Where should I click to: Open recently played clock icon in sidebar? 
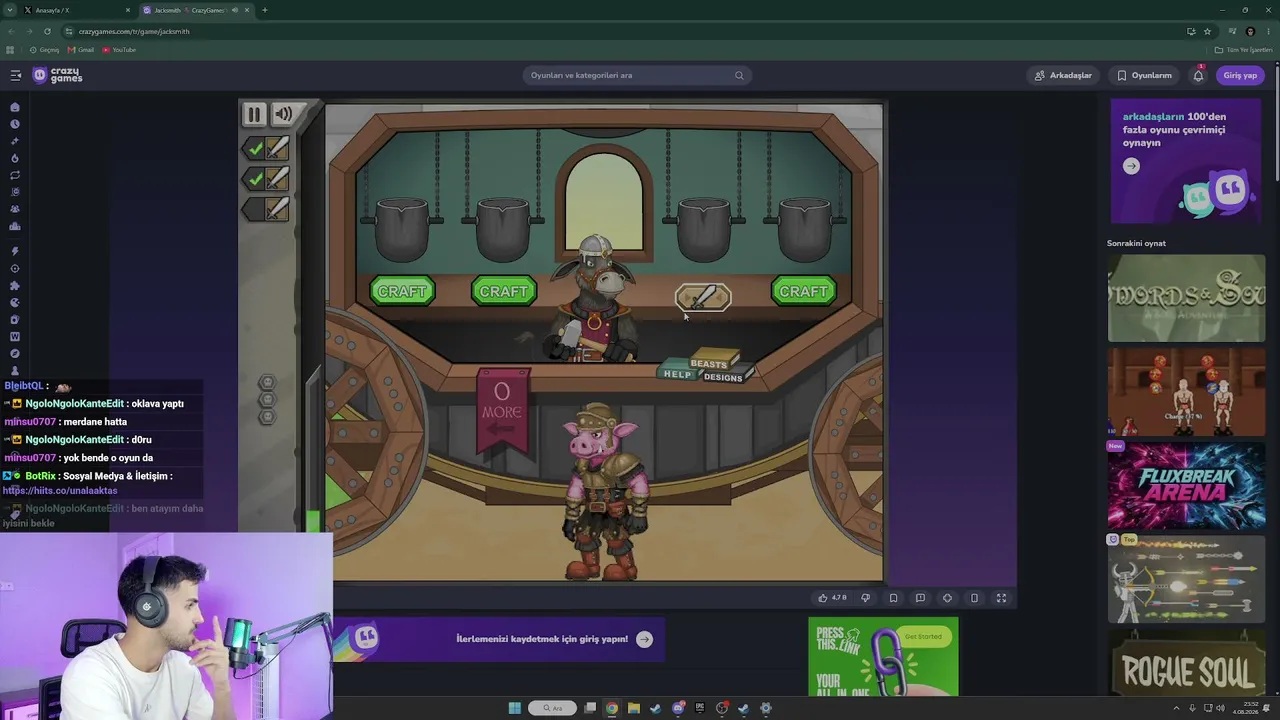point(15,124)
